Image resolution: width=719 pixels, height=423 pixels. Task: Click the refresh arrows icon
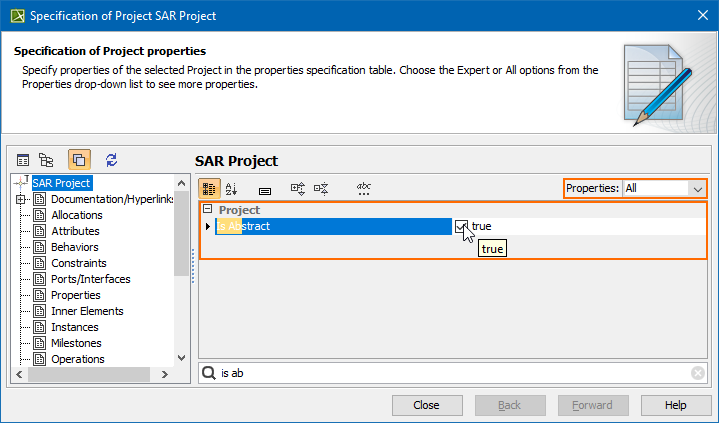click(x=111, y=160)
